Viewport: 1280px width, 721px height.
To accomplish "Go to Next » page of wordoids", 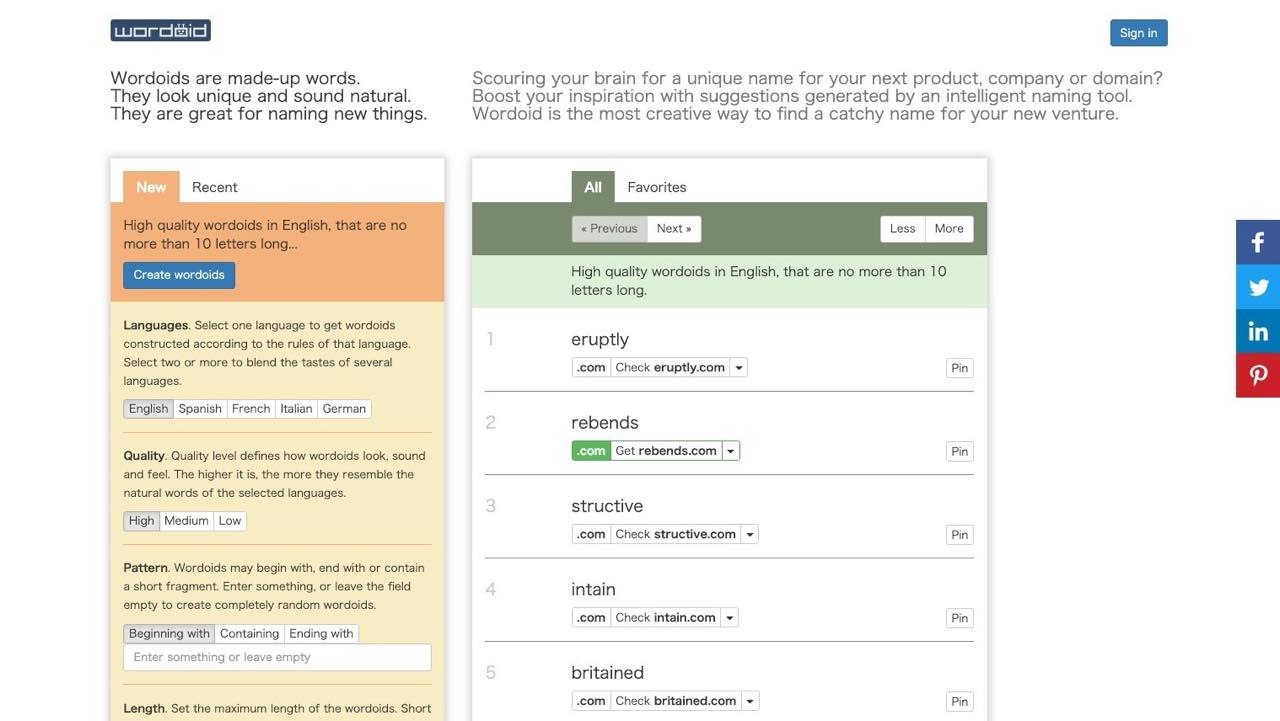I will tap(674, 229).
